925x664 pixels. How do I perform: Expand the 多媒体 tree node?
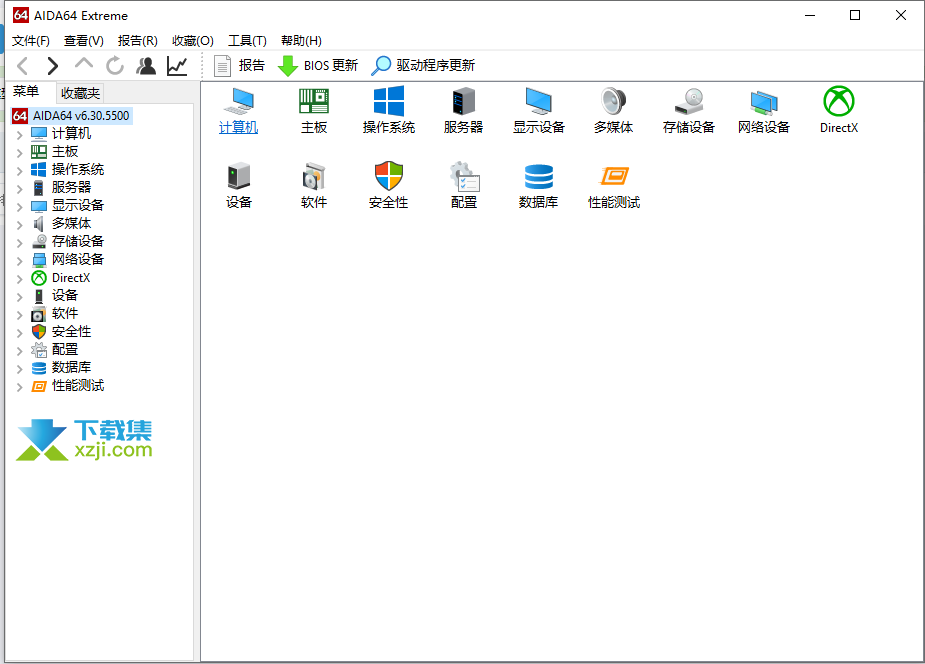(x=19, y=225)
